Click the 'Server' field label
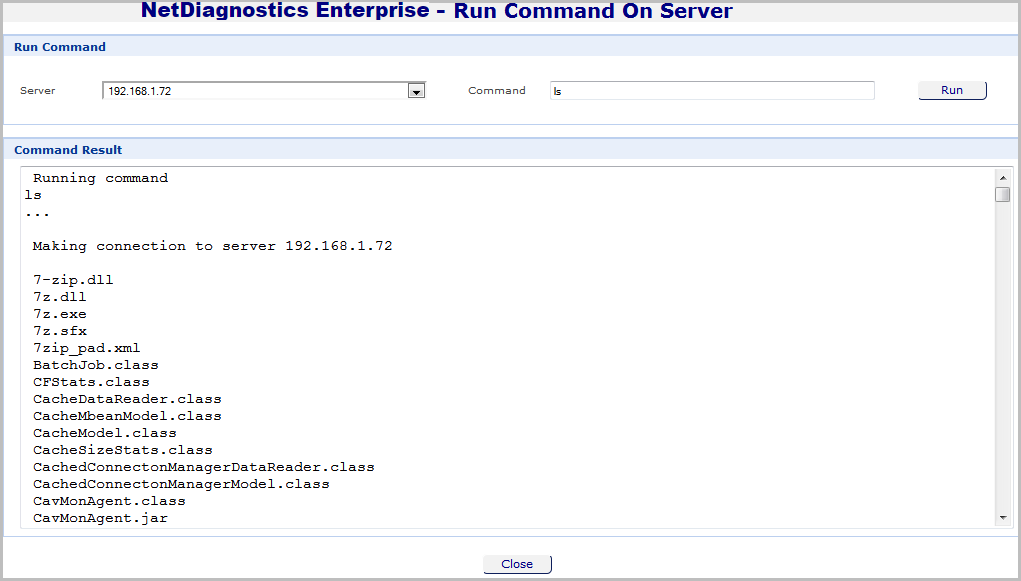The image size is (1021, 581). click(37, 91)
